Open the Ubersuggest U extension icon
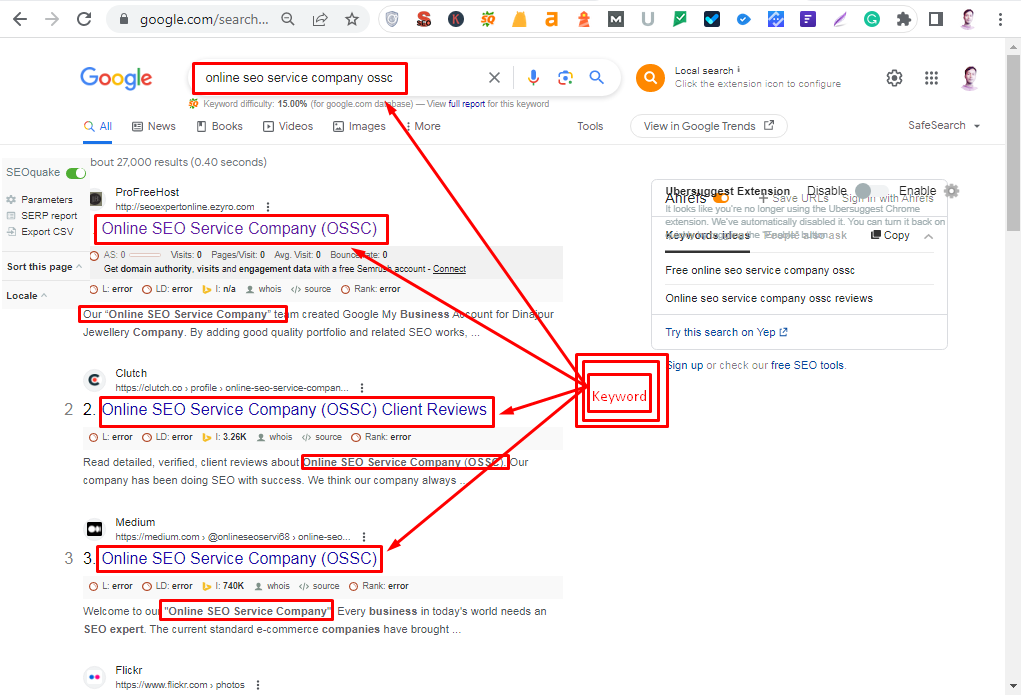Screen dimensions: 1021x695 (x=647, y=20)
